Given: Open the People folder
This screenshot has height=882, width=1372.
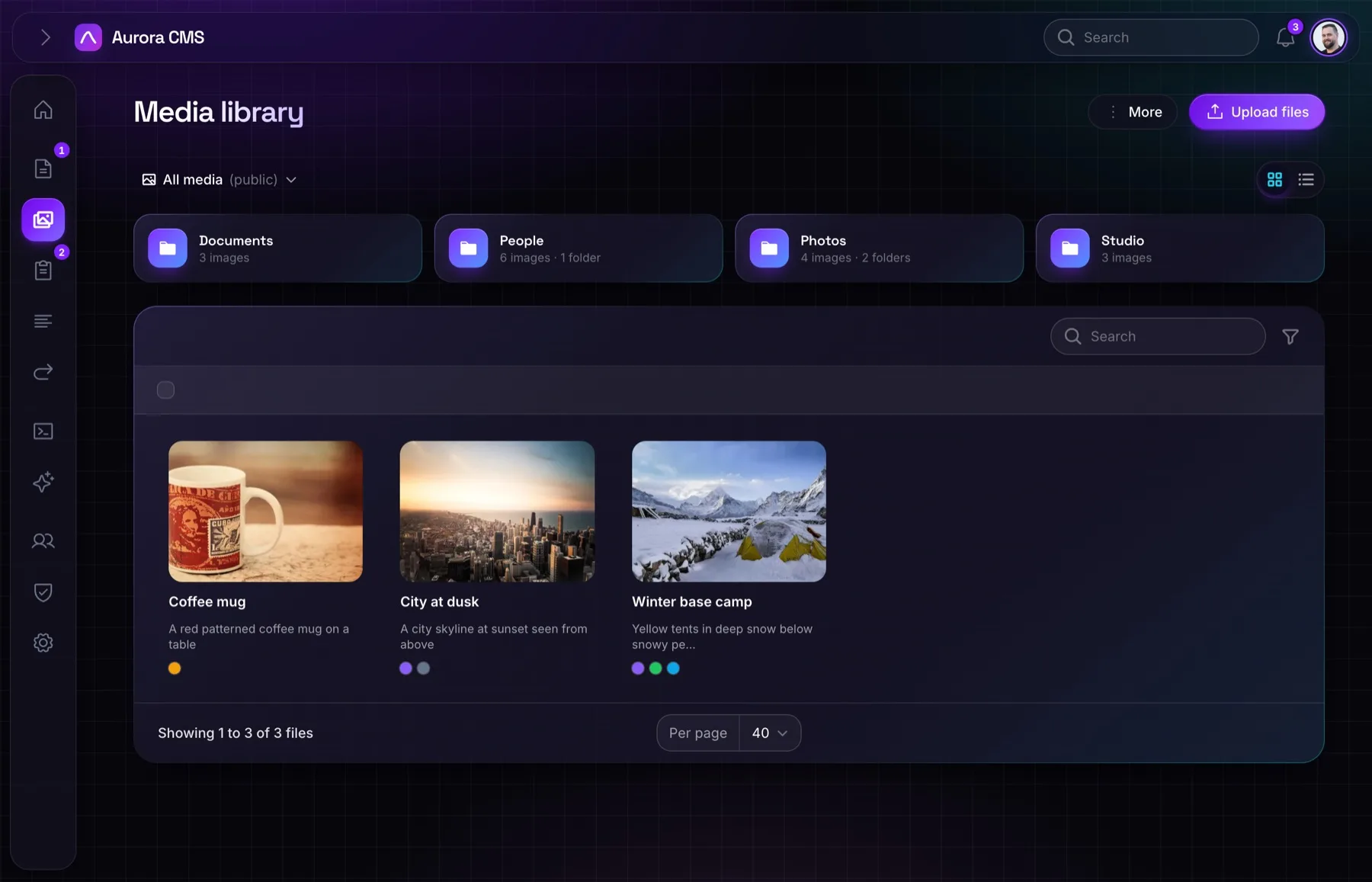Looking at the screenshot, I should click(579, 249).
